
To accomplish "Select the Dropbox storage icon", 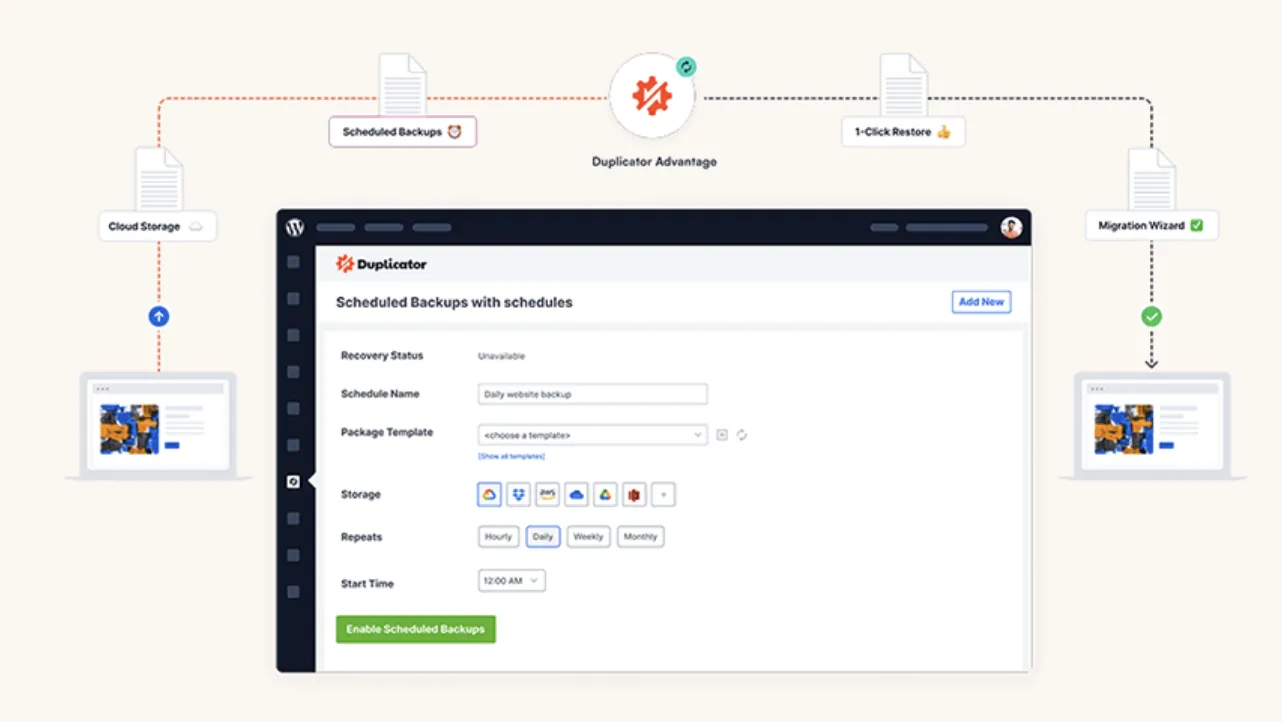I will [518, 494].
